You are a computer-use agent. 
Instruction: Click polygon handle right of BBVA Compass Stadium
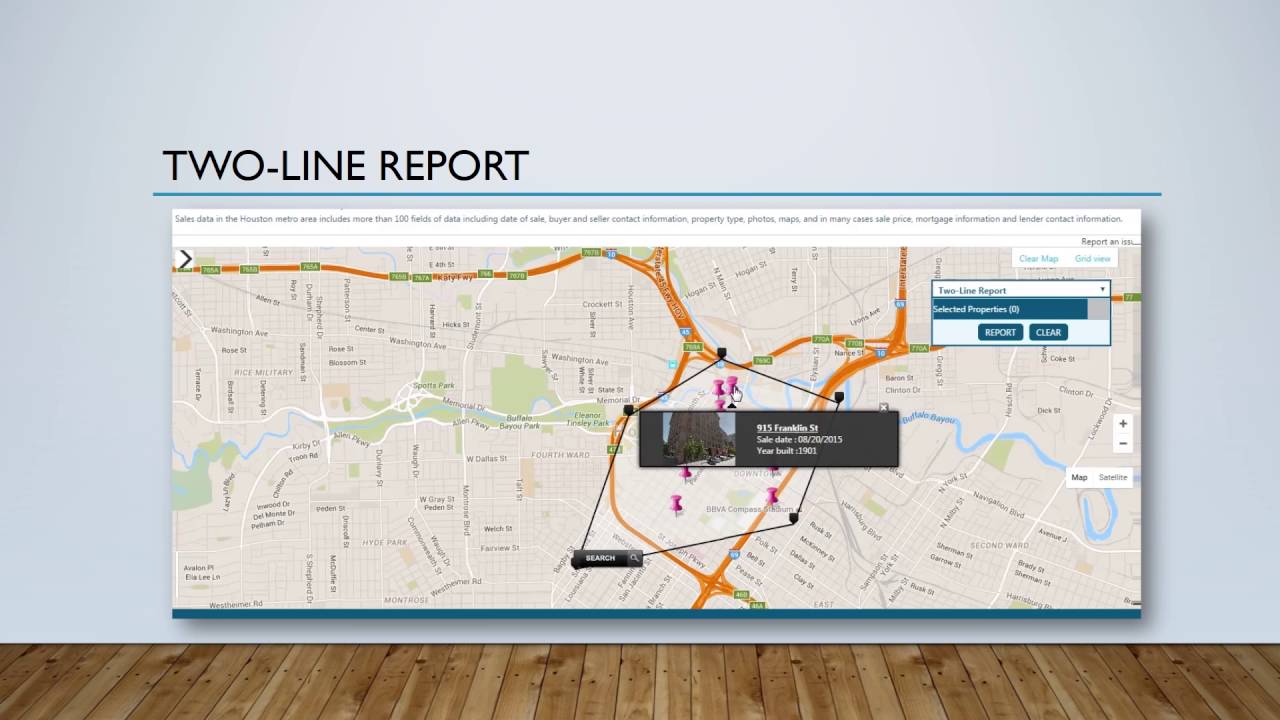(x=794, y=518)
